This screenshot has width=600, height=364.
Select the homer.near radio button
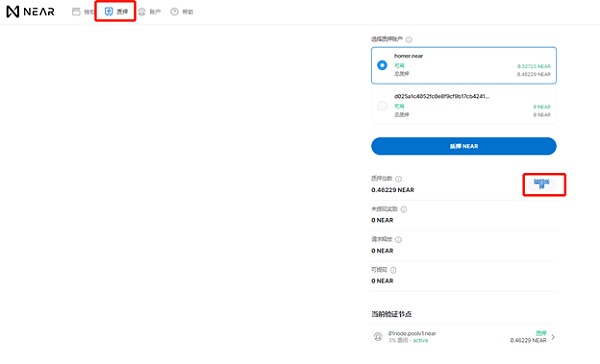pos(382,65)
